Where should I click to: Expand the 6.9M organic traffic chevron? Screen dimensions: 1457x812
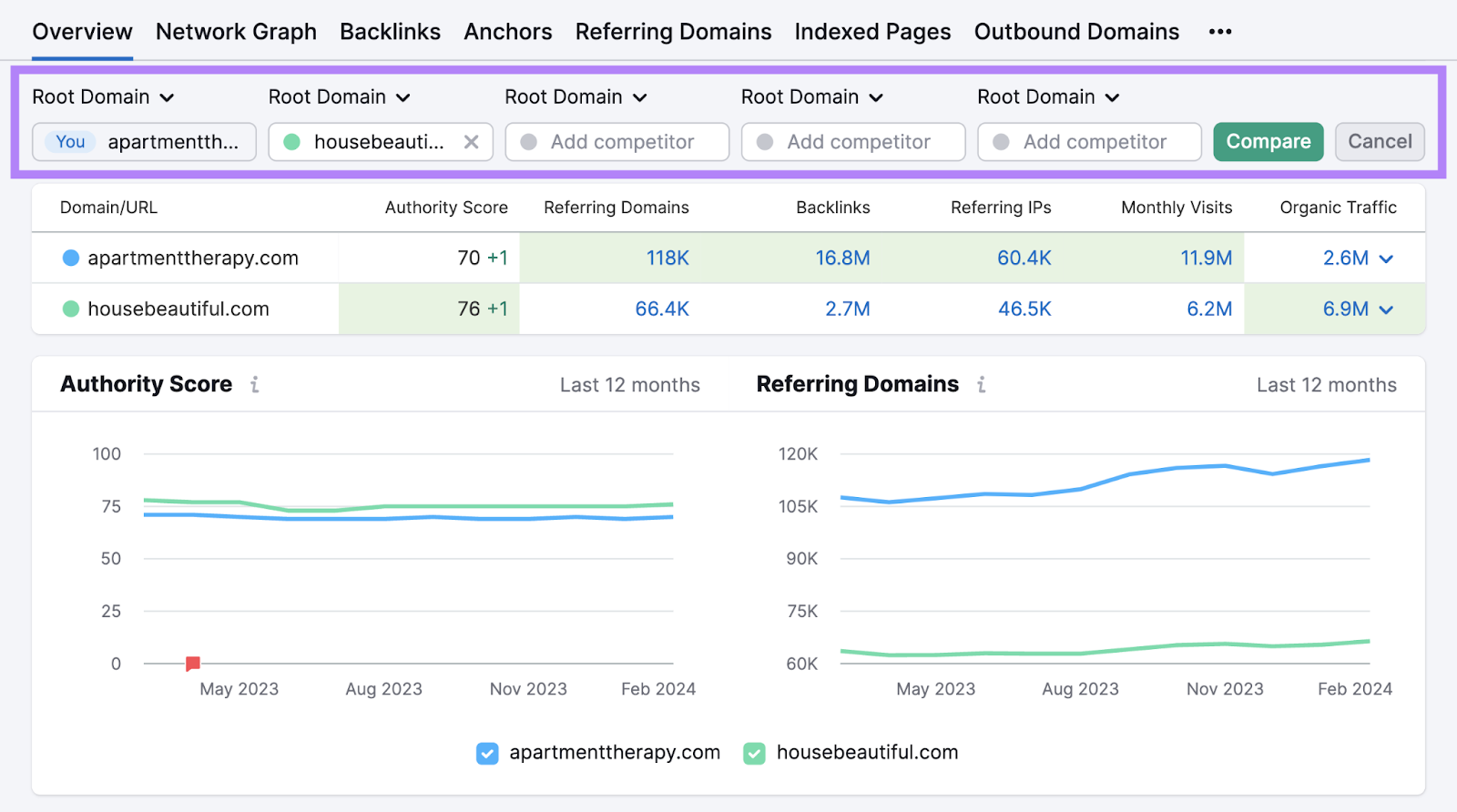tap(1386, 310)
